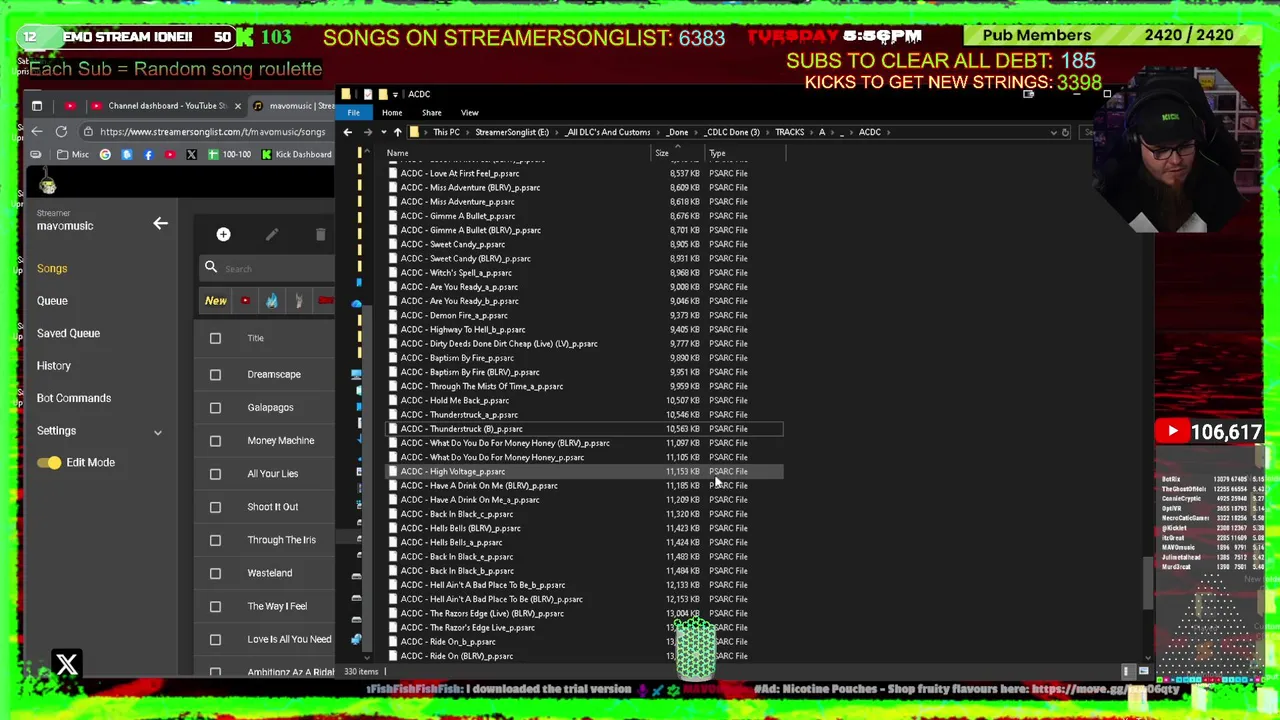
Task: Check the box for Wasteland
Action: [x=215, y=573]
